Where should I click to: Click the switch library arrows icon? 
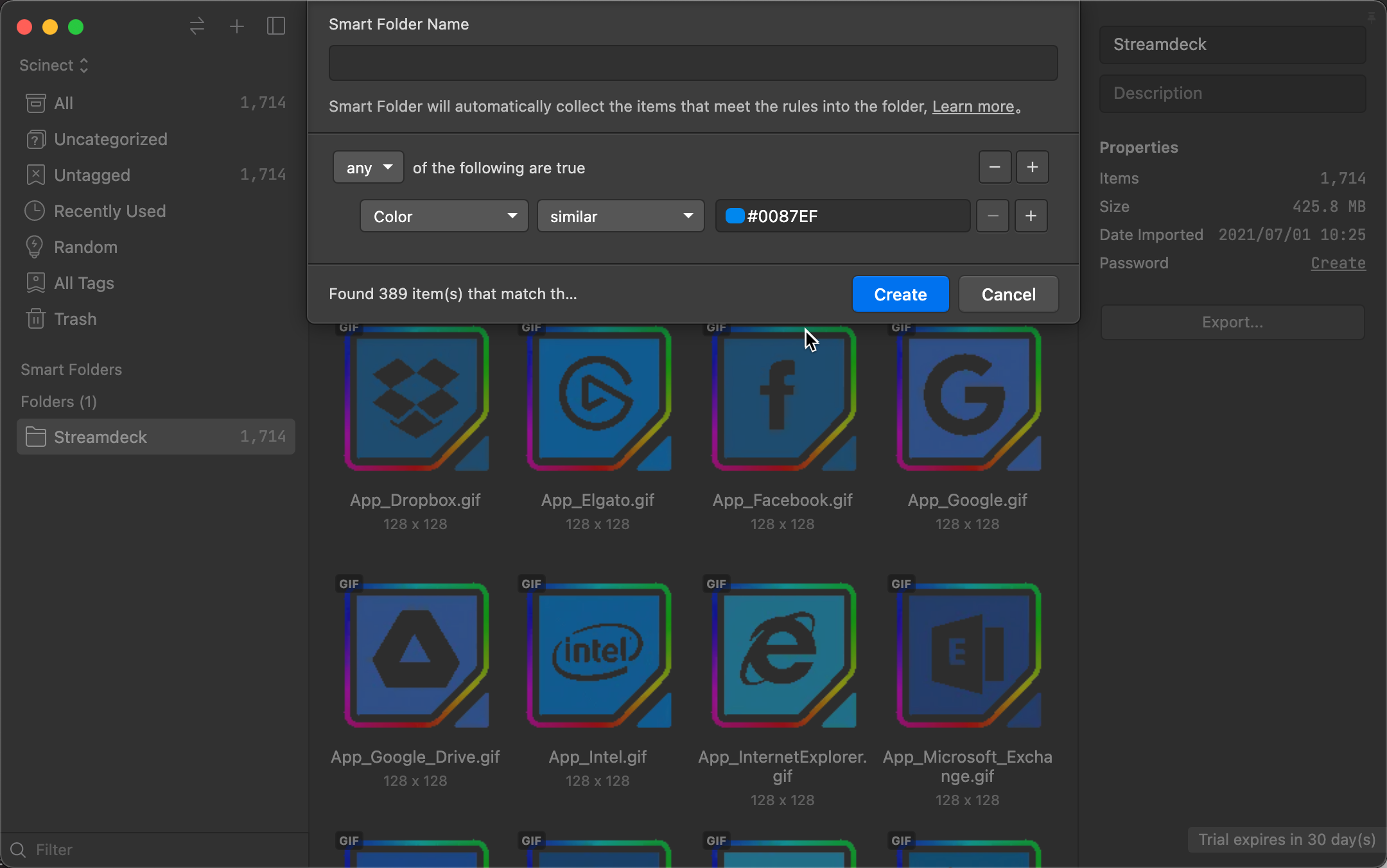click(197, 26)
